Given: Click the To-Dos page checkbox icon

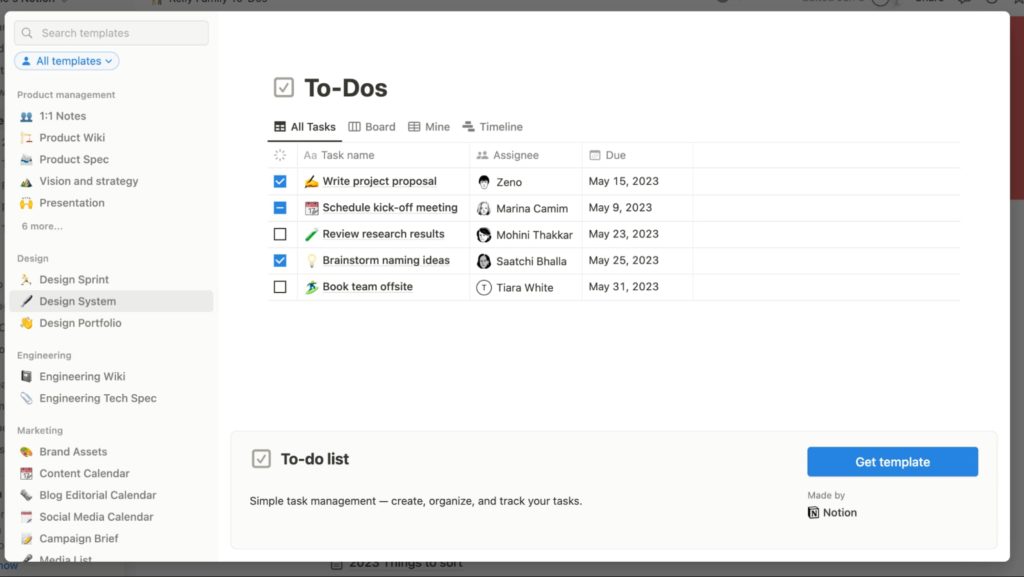Looking at the screenshot, I should tap(283, 87).
